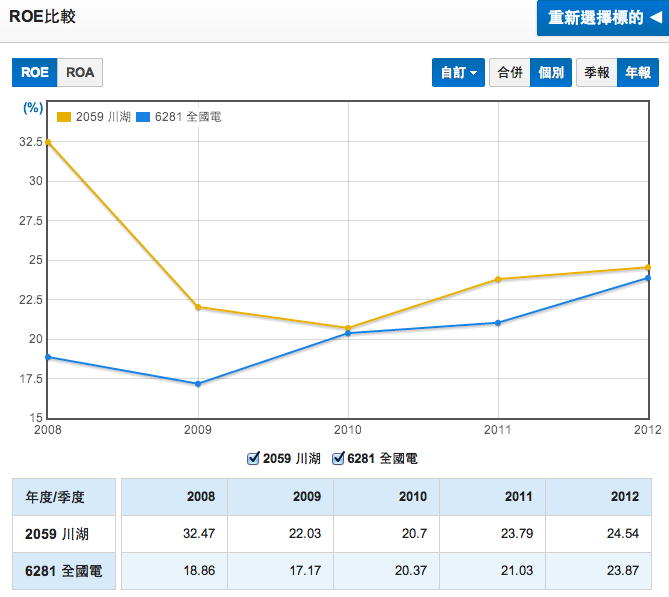Open the 自訂 dropdown menu

pyautogui.click(x=459, y=72)
